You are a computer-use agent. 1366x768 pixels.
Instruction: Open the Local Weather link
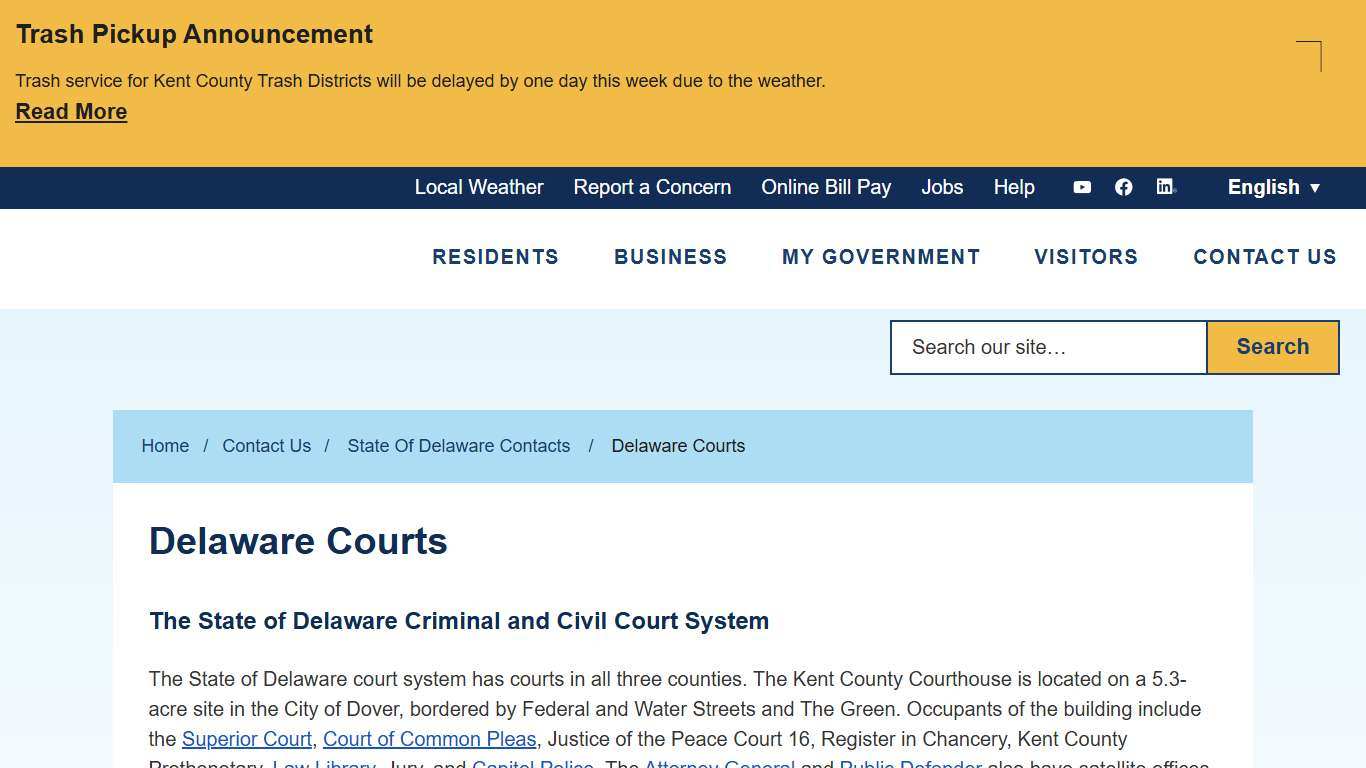(478, 187)
